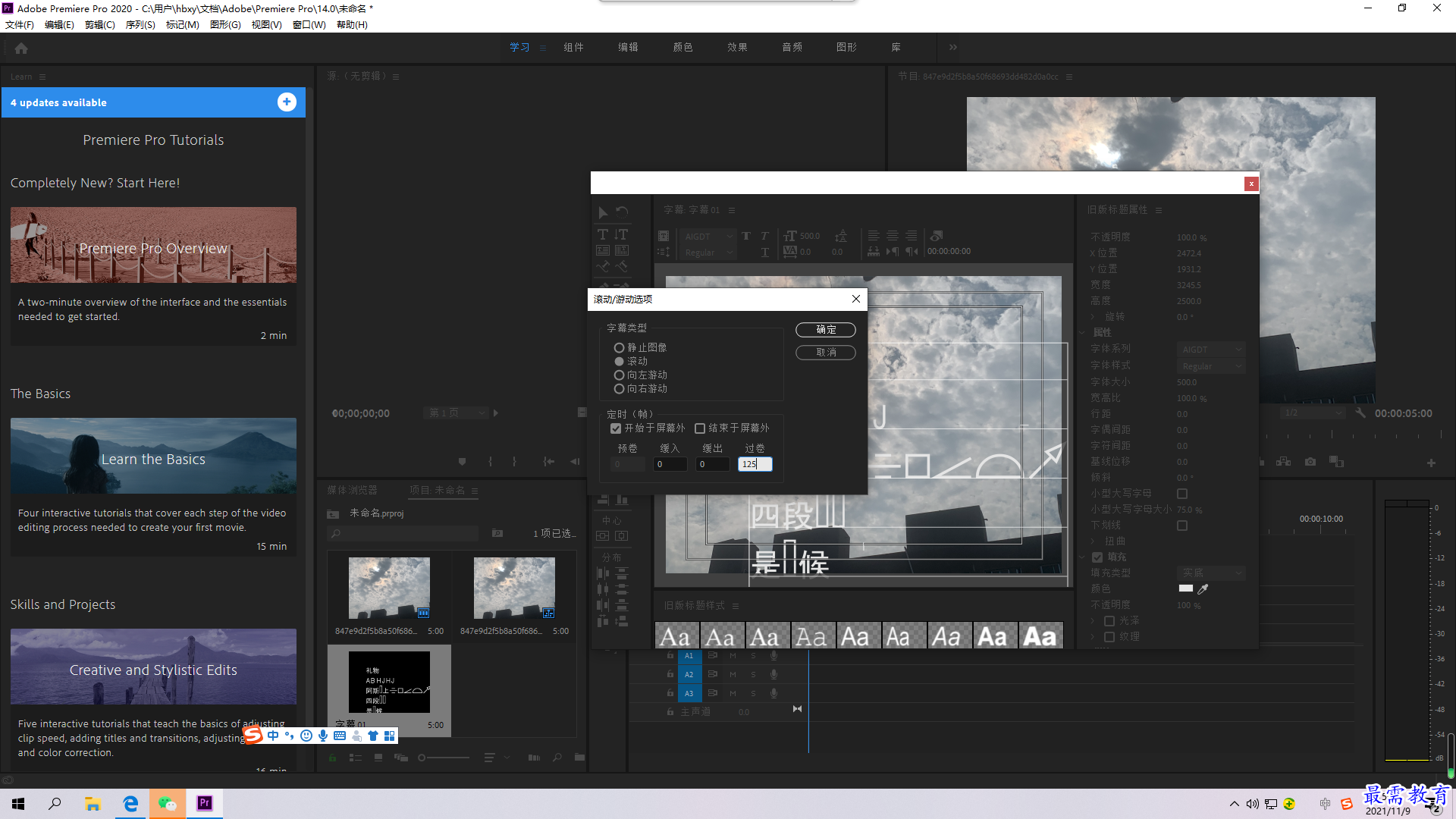Open 1/2 playback resolution dropdown
This screenshot has width=1456, height=819.
pos(1312,413)
